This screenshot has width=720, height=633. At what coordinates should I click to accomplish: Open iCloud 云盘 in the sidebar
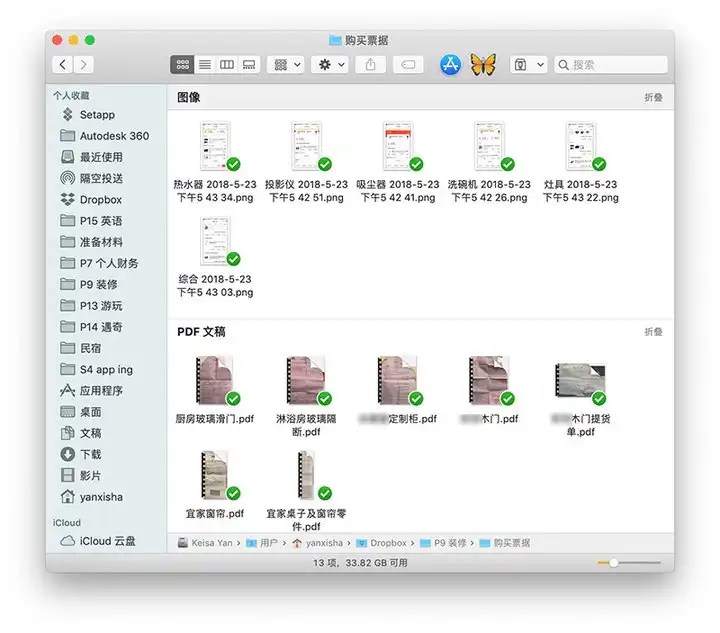pyautogui.click(x=98, y=541)
